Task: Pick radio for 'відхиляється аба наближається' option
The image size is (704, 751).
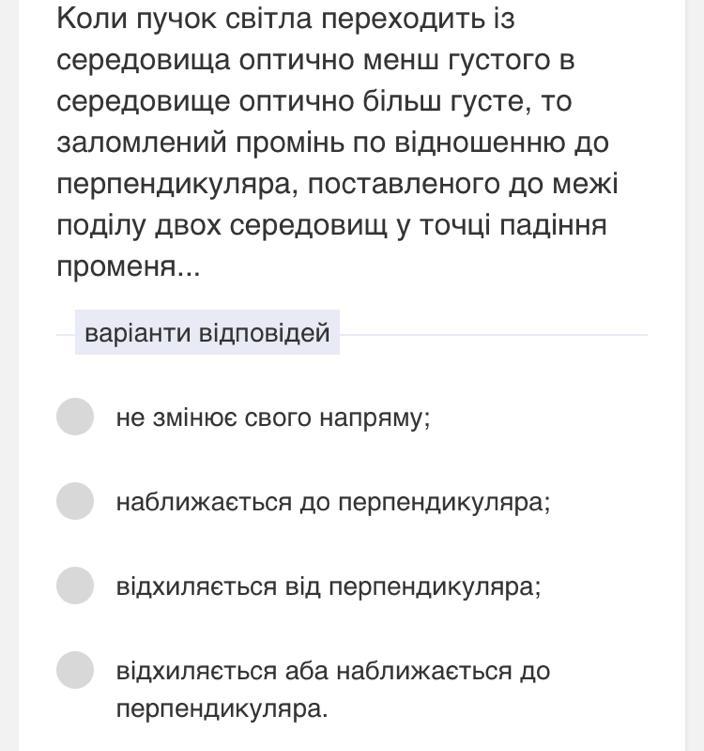Action: 75,670
